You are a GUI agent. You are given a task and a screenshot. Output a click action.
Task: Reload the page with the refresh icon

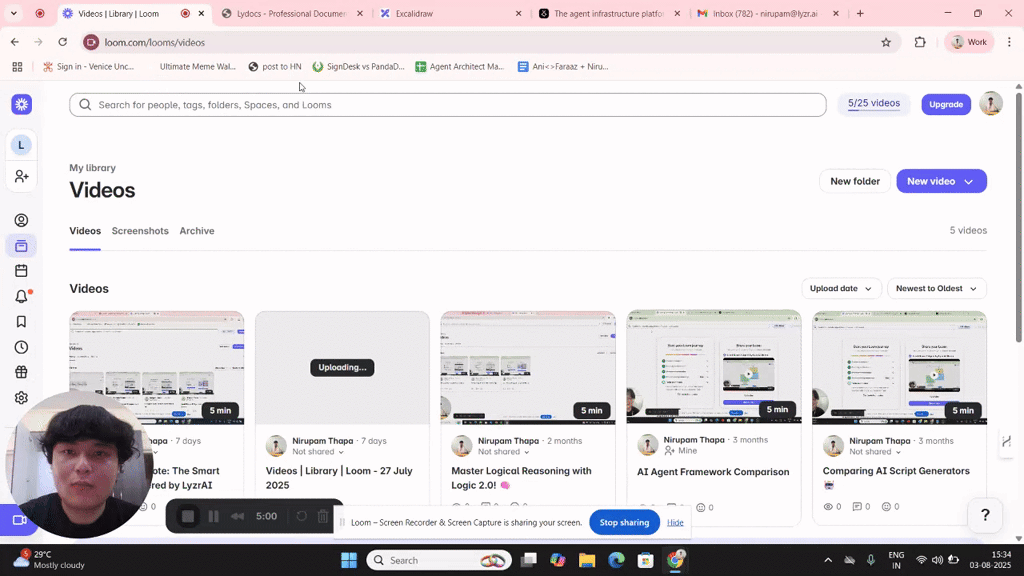(x=63, y=42)
